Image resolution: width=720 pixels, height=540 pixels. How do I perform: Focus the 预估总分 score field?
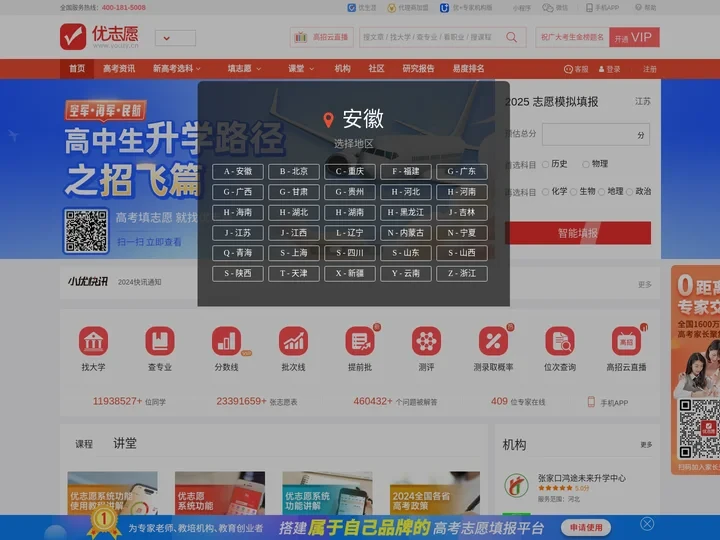click(x=596, y=135)
